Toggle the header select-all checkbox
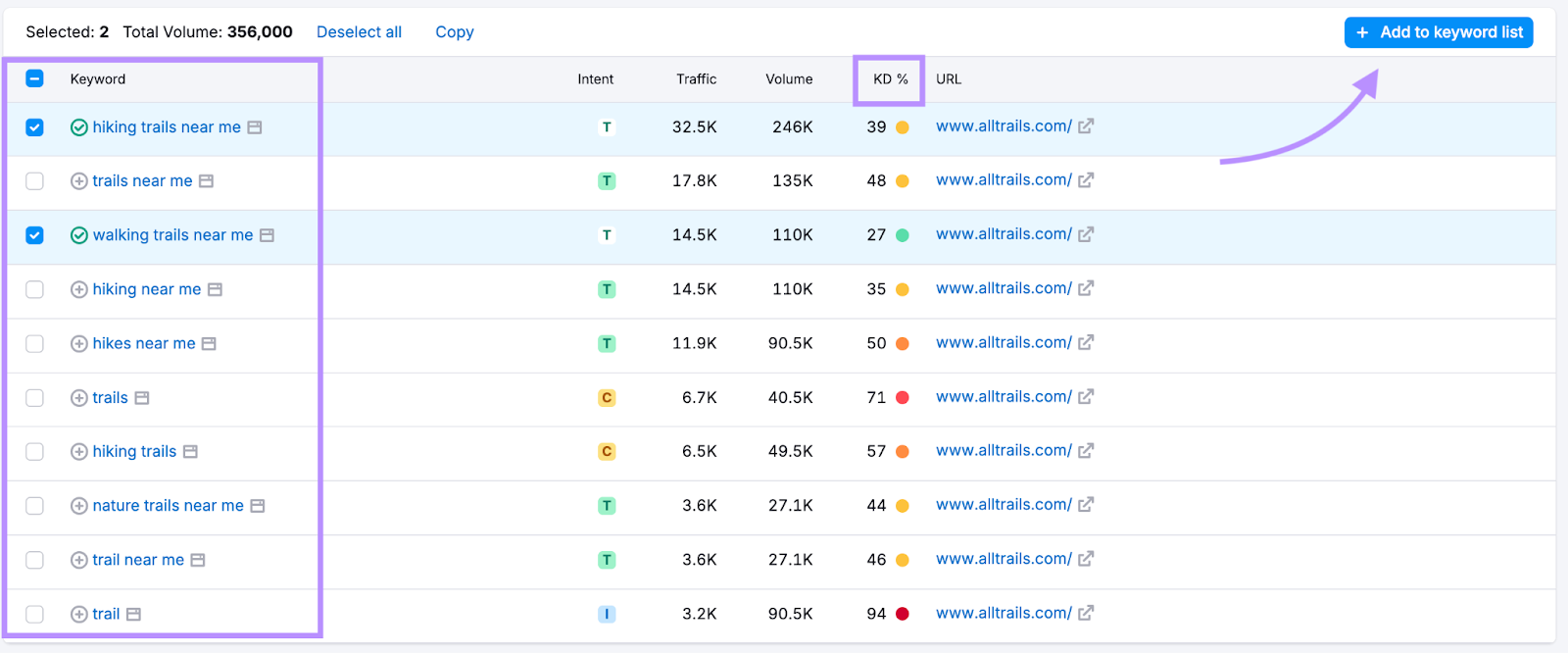The image size is (1568, 653). point(34,78)
